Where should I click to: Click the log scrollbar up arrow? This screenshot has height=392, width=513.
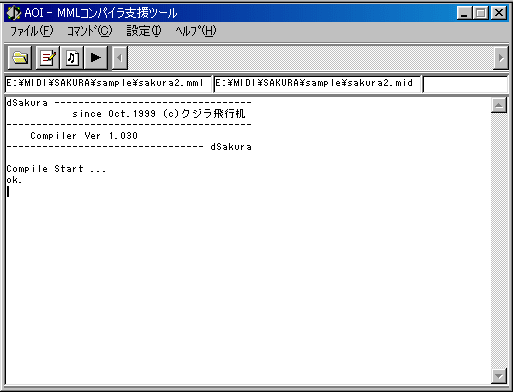click(499, 105)
